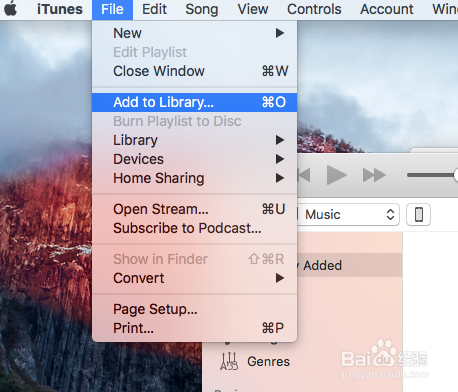Expand the Home Sharing submenu
The height and width of the screenshot is (392, 458).
(x=194, y=178)
